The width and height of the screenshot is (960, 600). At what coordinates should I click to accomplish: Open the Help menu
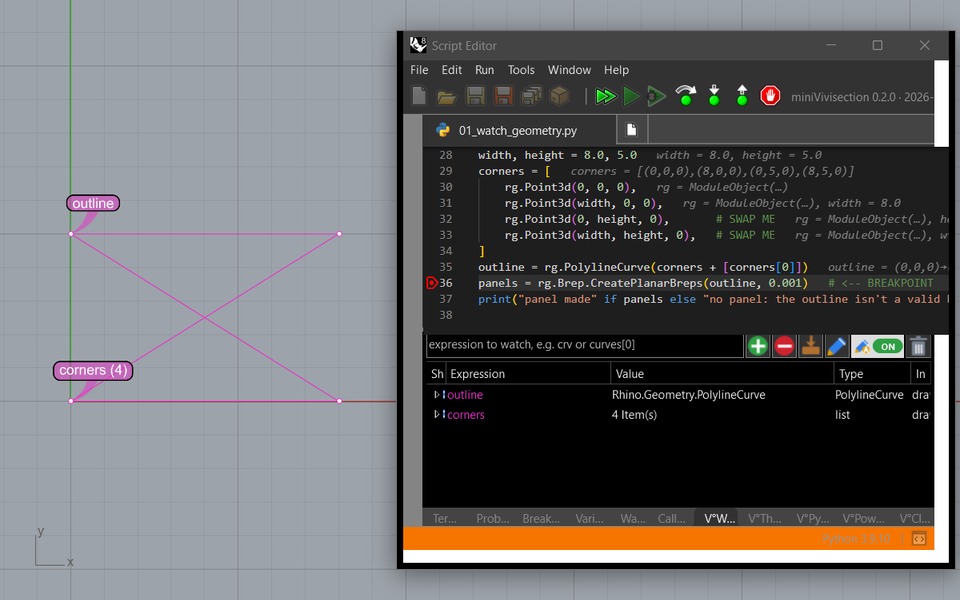(617, 70)
